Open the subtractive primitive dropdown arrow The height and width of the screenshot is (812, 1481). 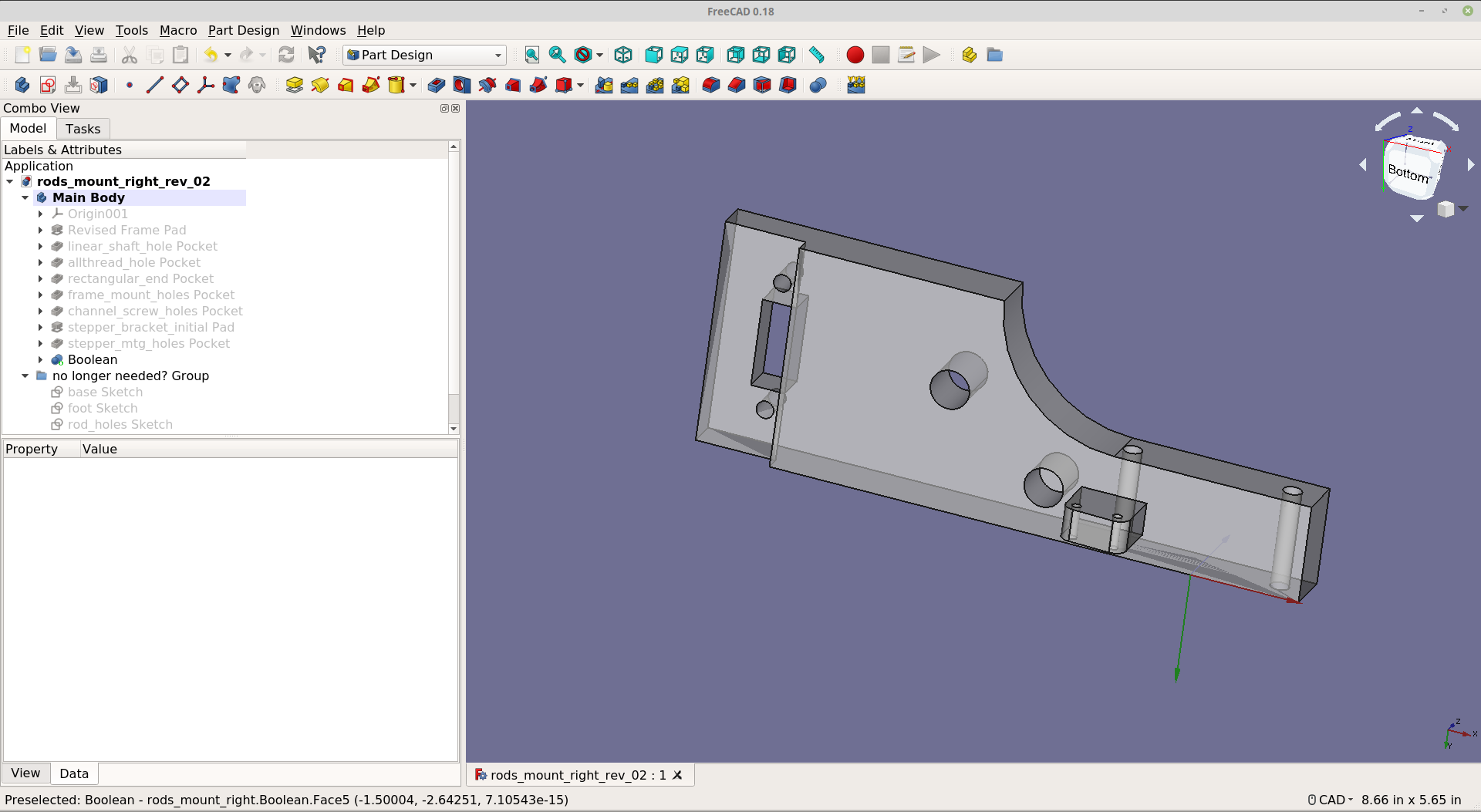tap(580, 85)
